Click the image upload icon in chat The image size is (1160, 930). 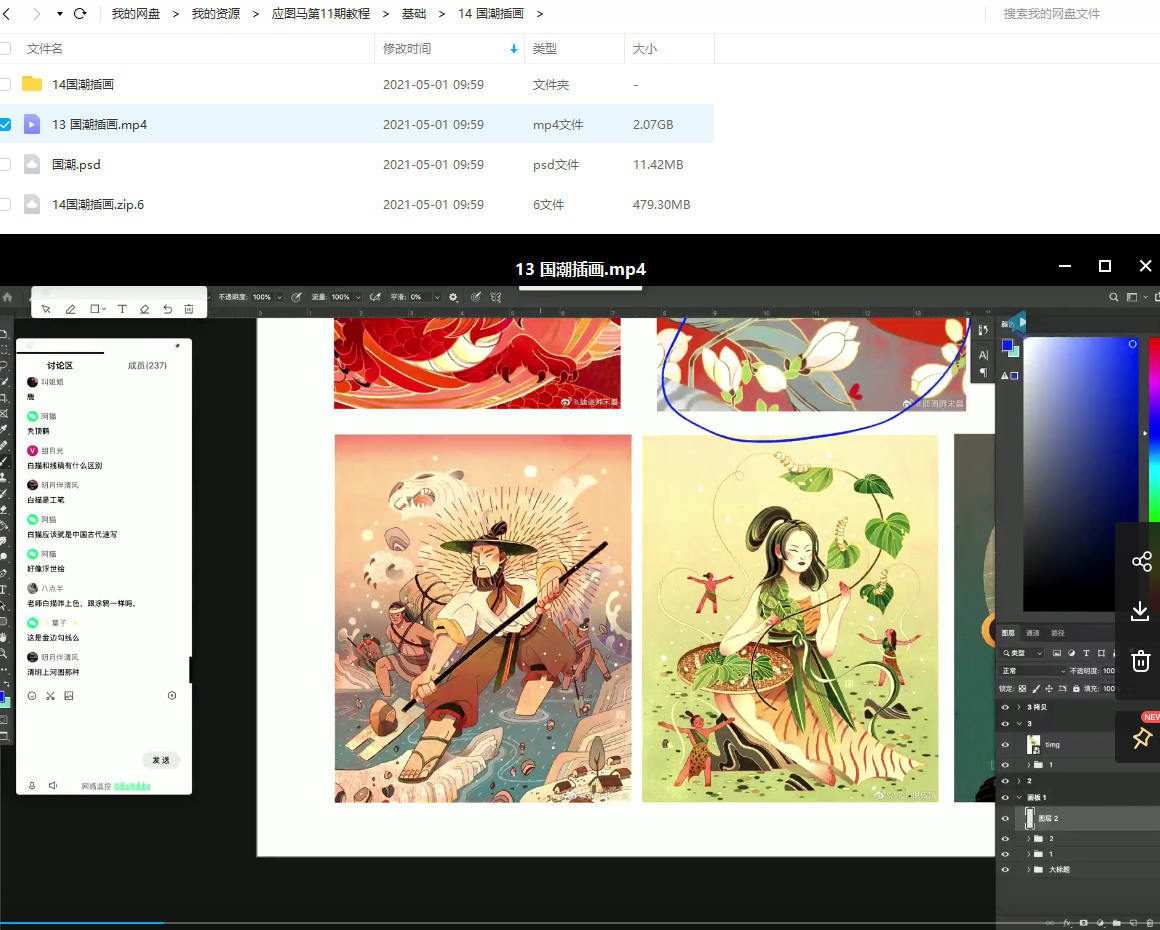69,695
